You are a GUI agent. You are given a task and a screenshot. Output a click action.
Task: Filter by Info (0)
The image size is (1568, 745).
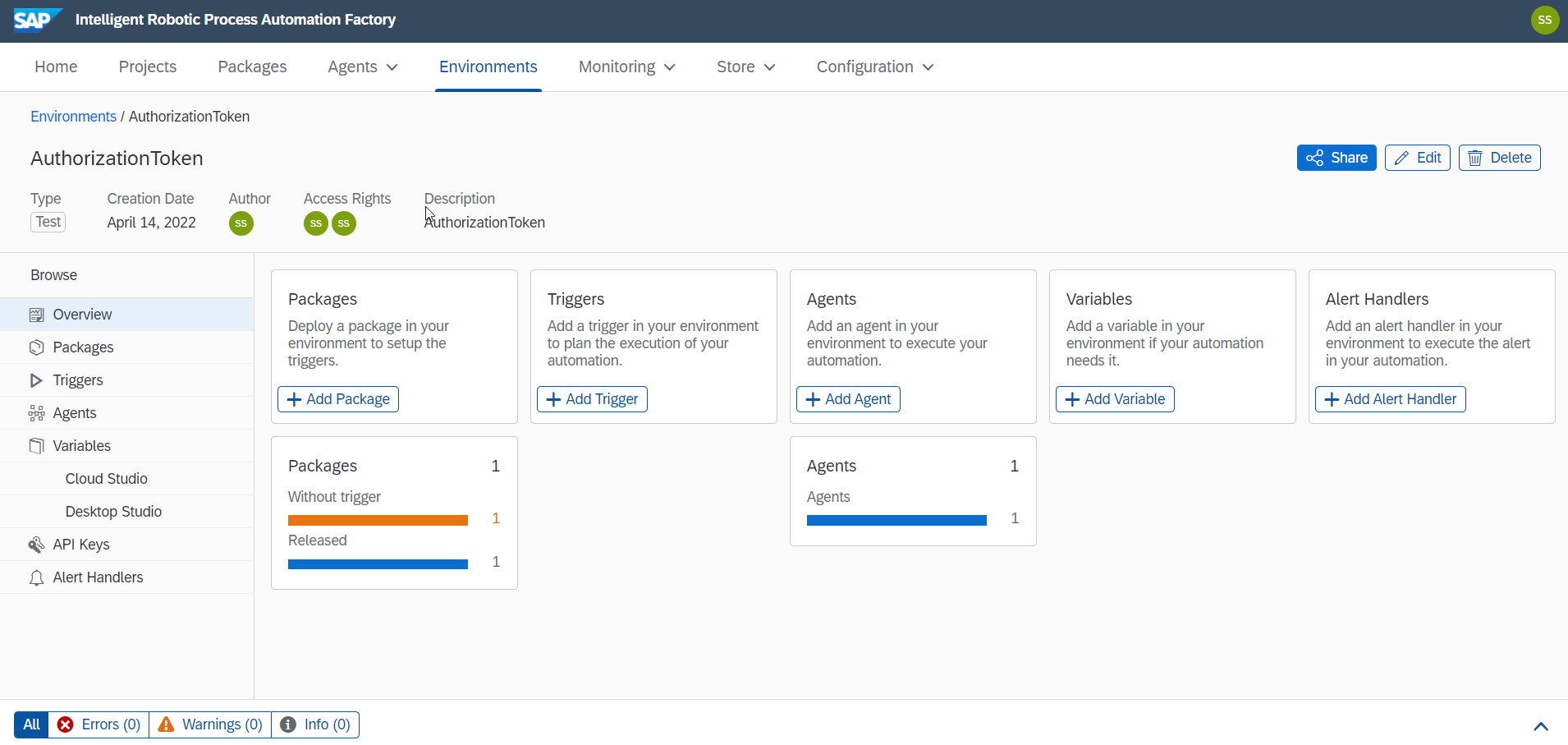[315, 724]
